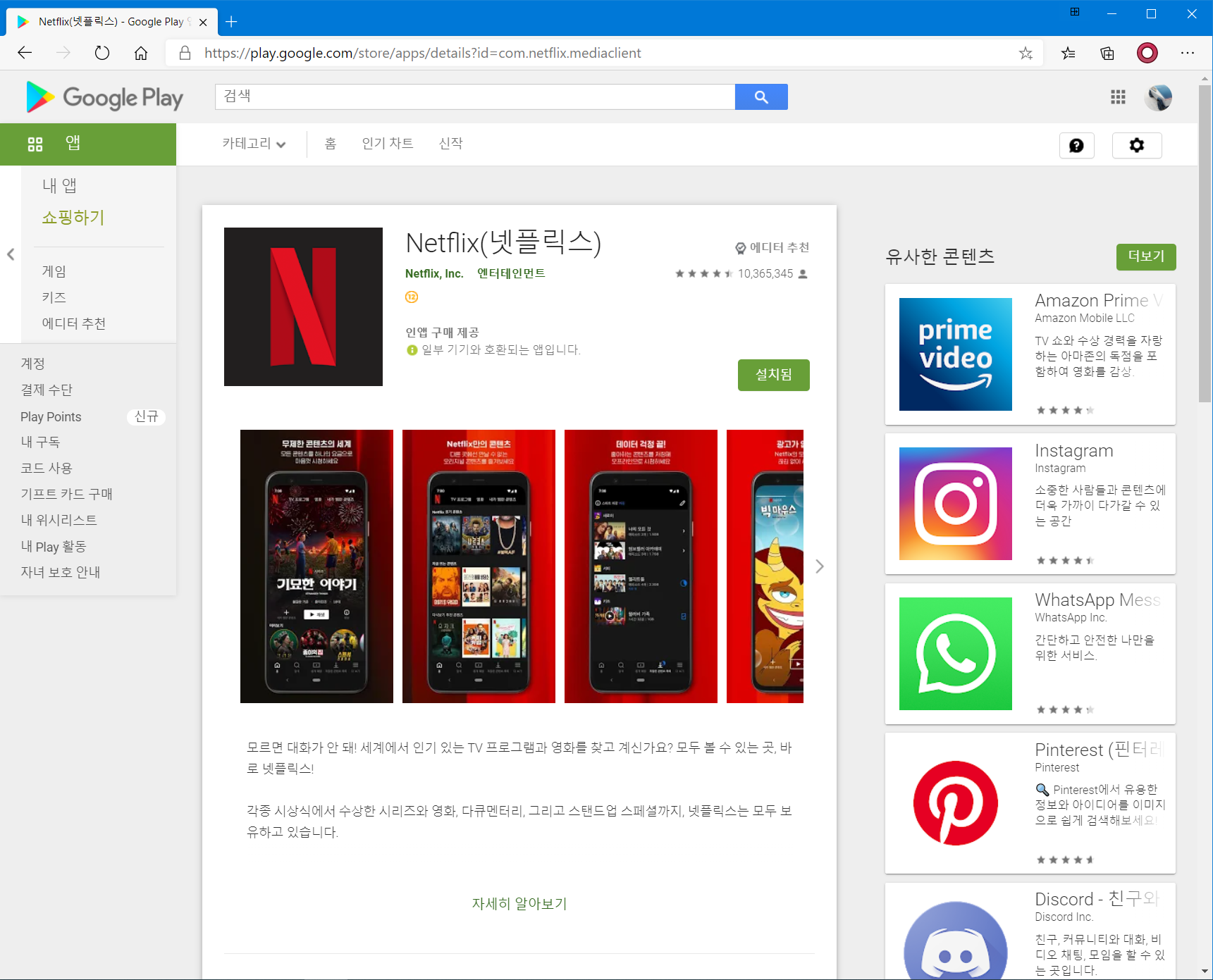Select the 인기 차트 tab
Screen dimensions: 1213x980
(x=388, y=144)
